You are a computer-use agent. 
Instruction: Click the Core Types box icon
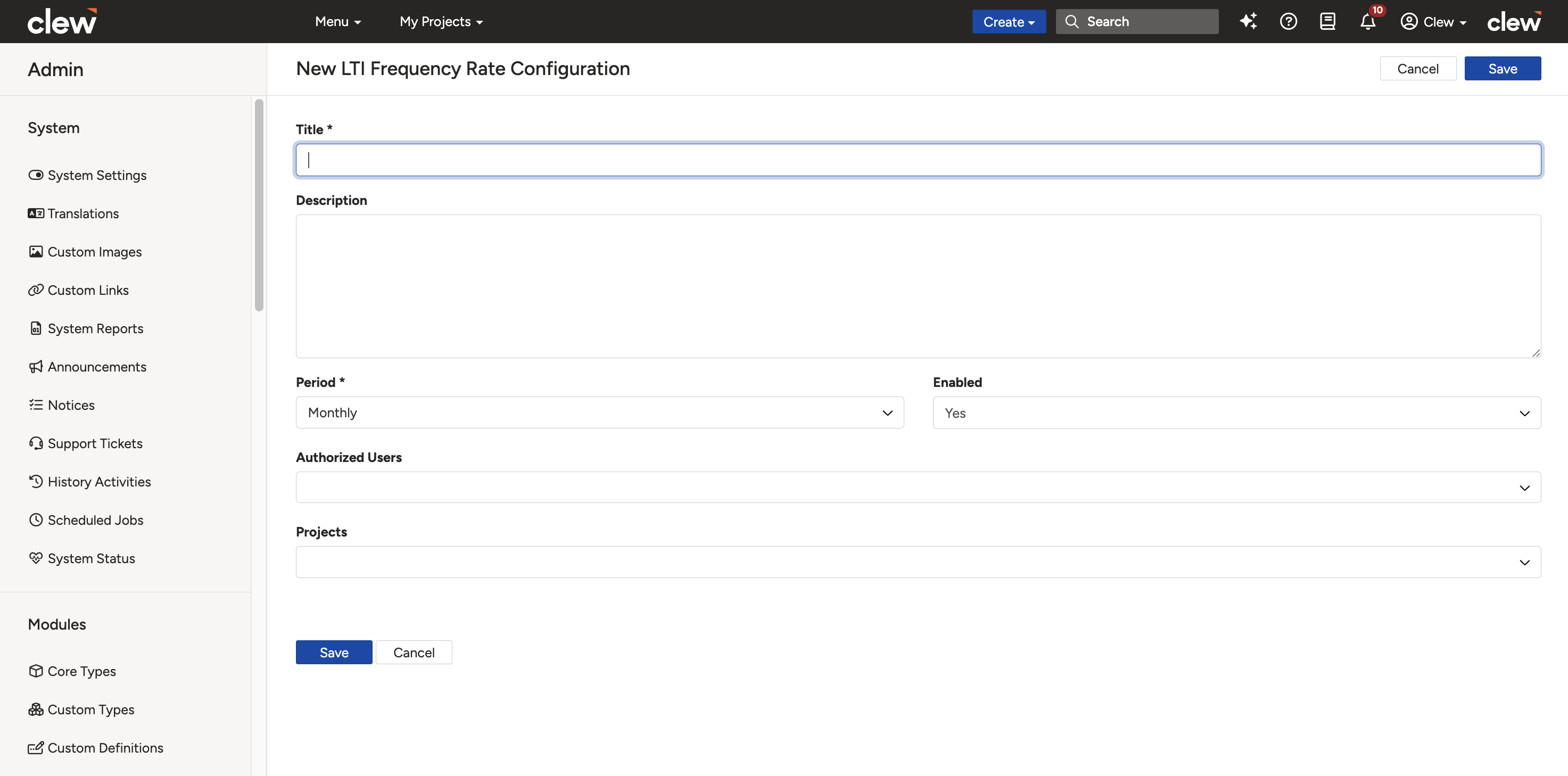point(36,671)
